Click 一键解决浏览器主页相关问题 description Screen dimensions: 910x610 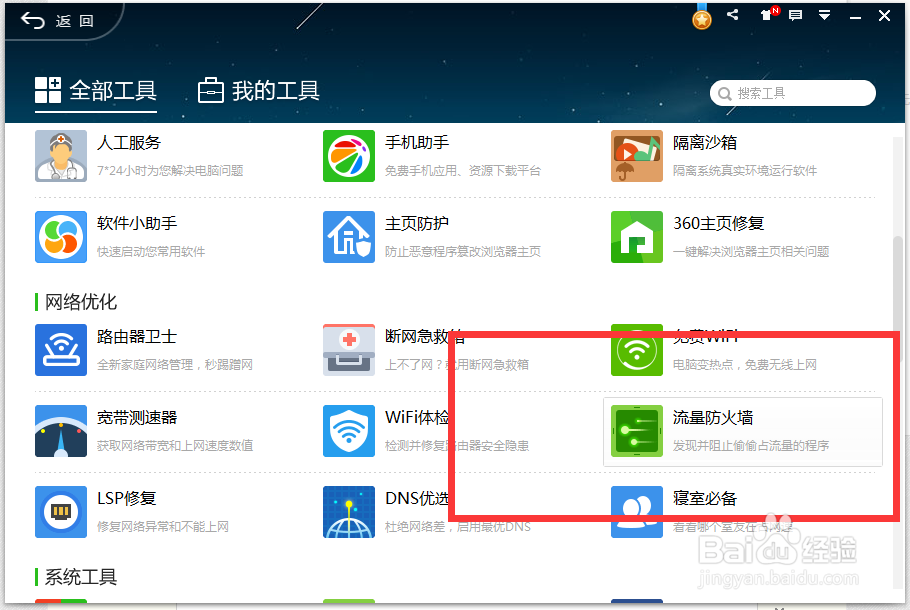(751, 252)
